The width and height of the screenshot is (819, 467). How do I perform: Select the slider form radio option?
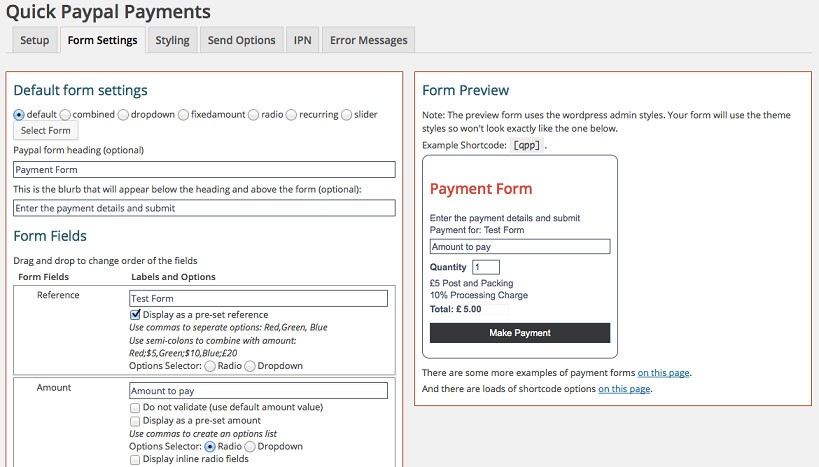coord(347,115)
